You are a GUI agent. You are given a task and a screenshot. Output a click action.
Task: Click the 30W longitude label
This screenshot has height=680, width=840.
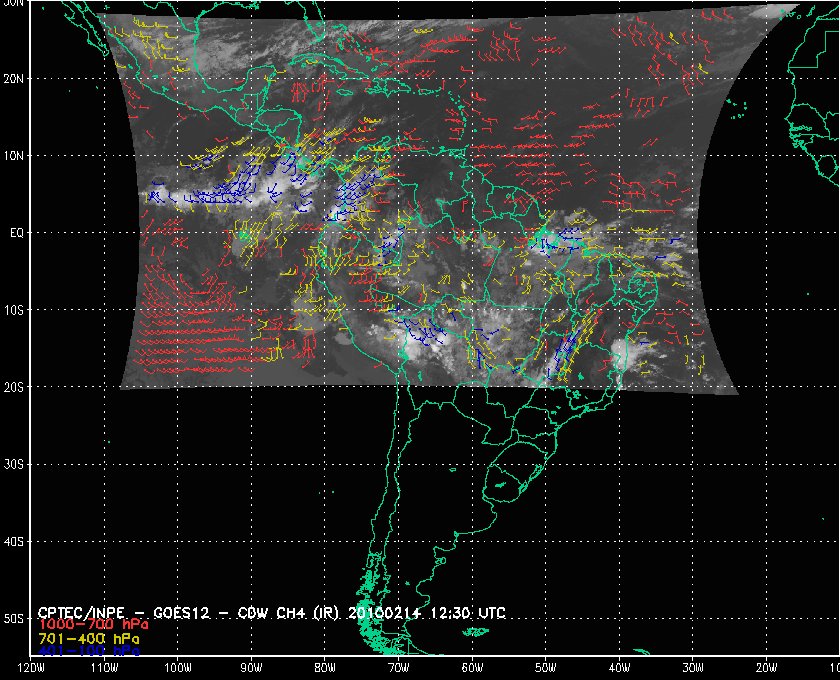click(x=693, y=667)
